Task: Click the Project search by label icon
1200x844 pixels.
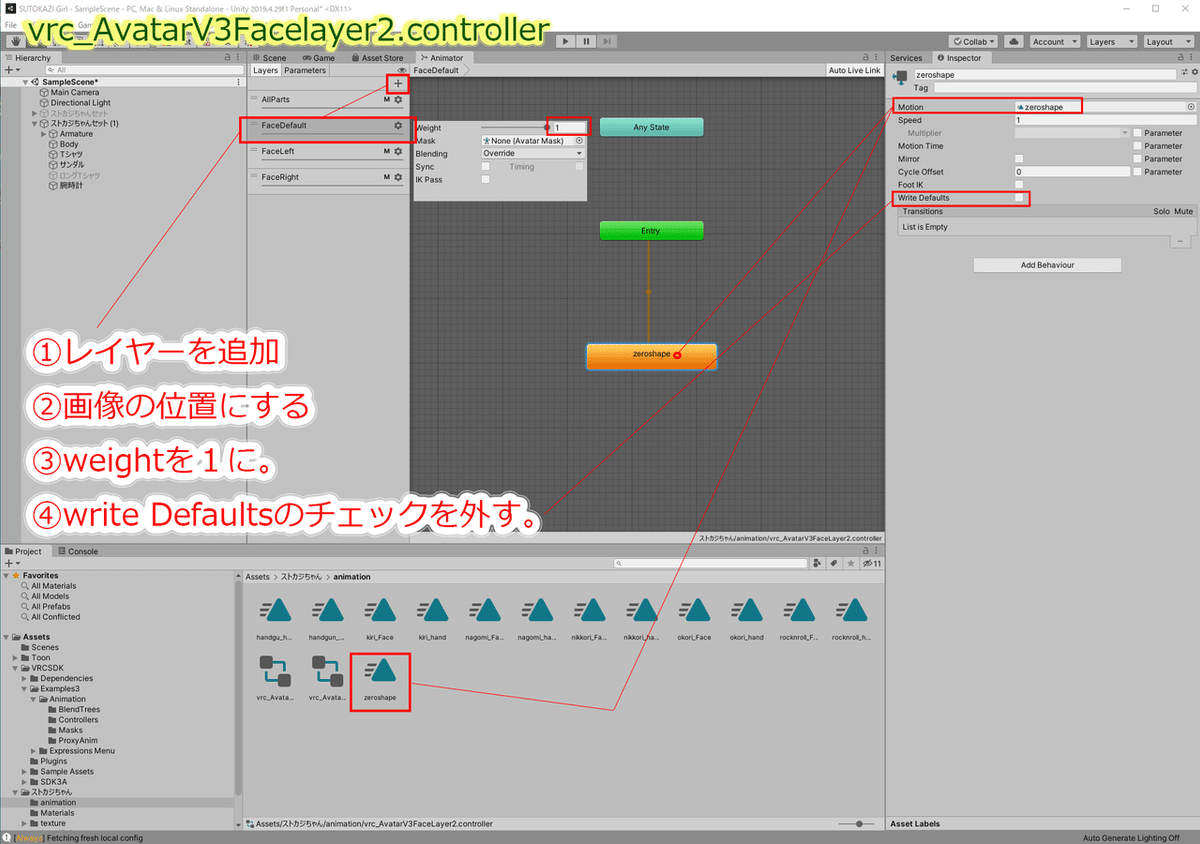Action: (833, 564)
